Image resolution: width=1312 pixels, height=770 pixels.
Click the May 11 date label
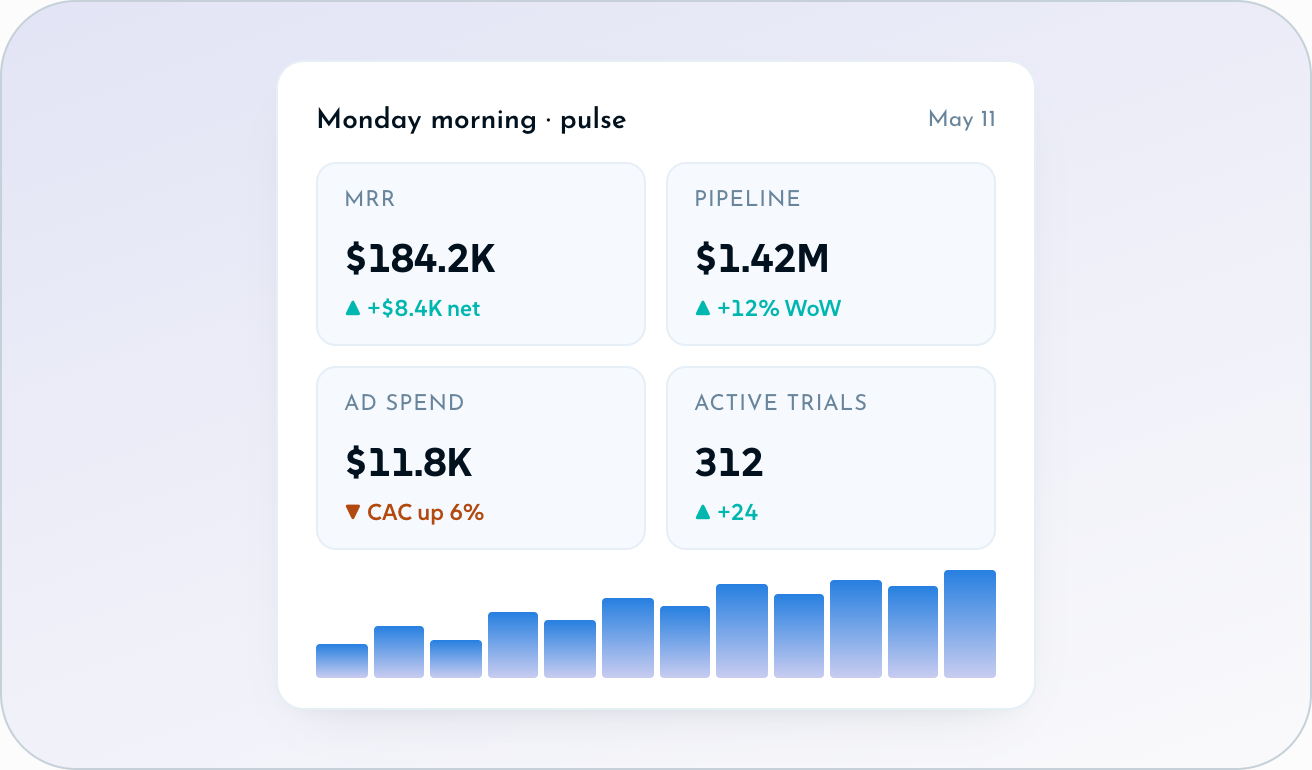pyautogui.click(x=962, y=120)
